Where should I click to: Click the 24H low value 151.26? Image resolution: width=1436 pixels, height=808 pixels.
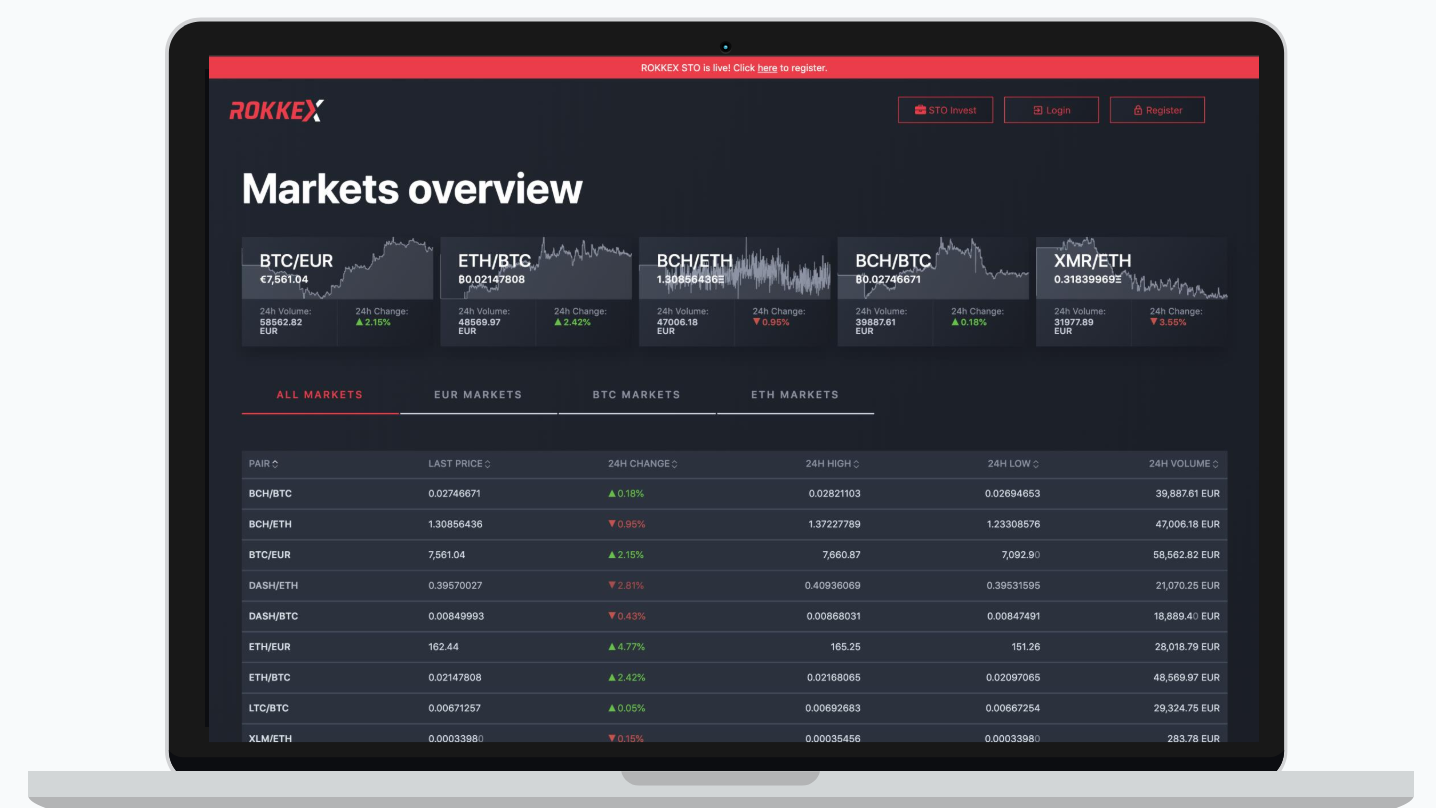coord(1026,647)
